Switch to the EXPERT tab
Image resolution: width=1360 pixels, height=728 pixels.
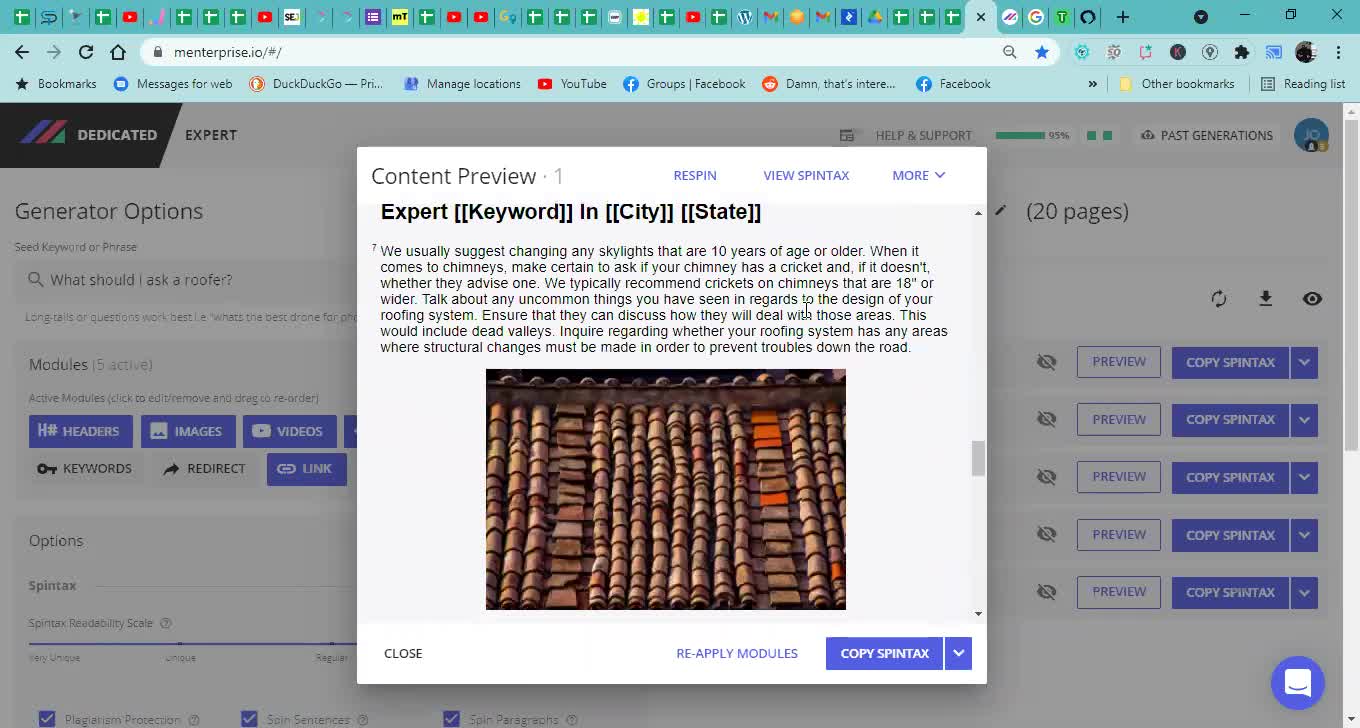tap(211, 135)
